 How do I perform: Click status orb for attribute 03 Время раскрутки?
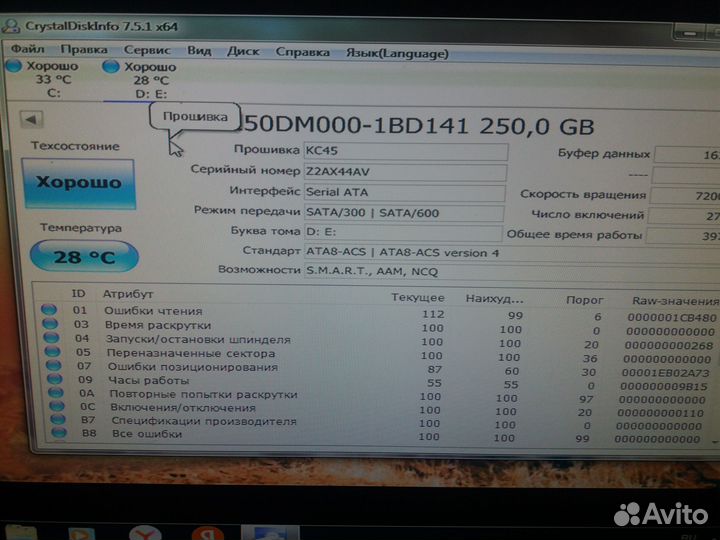point(50,324)
